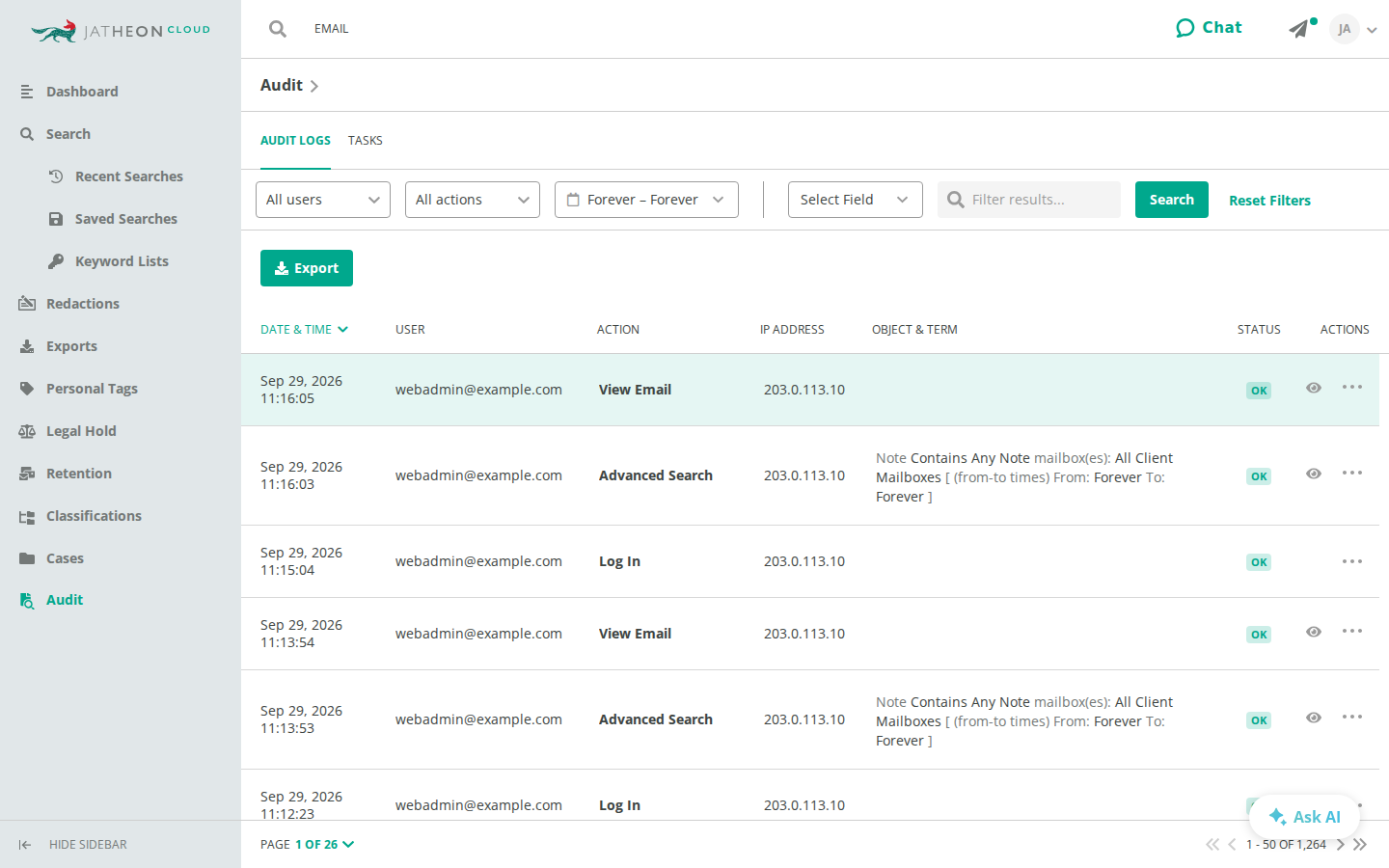Click the hide sidebar arrow icon
1389x868 pixels.
[x=25, y=845]
